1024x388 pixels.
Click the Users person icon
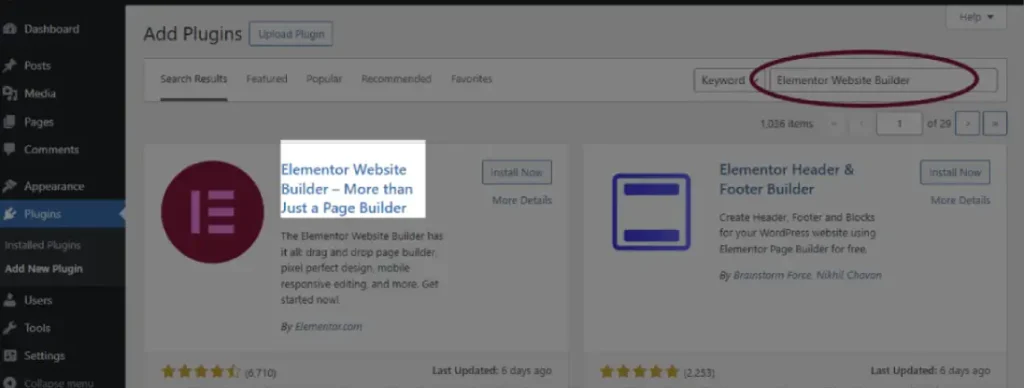(x=9, y=300)
